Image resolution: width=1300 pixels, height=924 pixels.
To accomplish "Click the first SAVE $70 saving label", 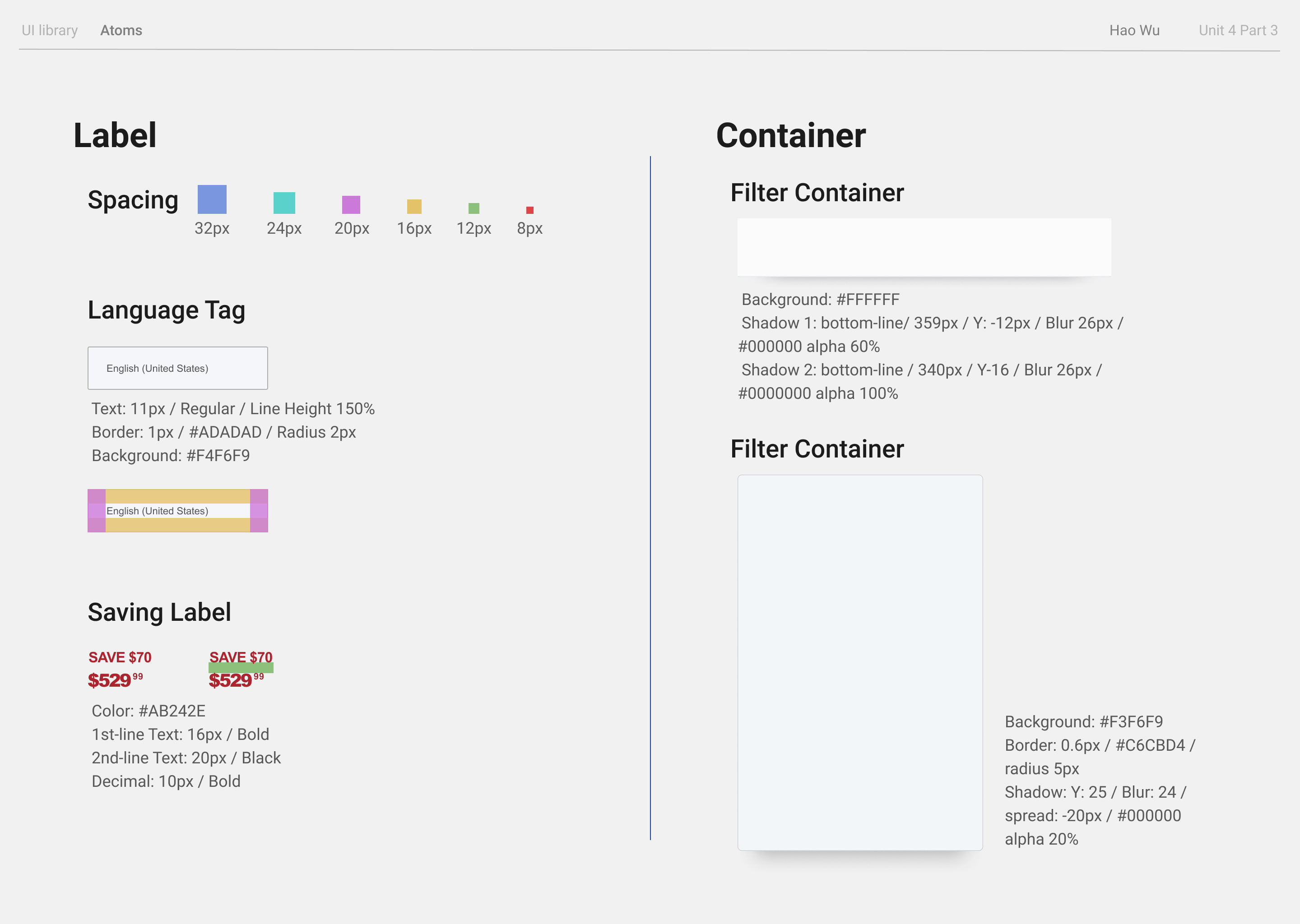I will [120, 657].
